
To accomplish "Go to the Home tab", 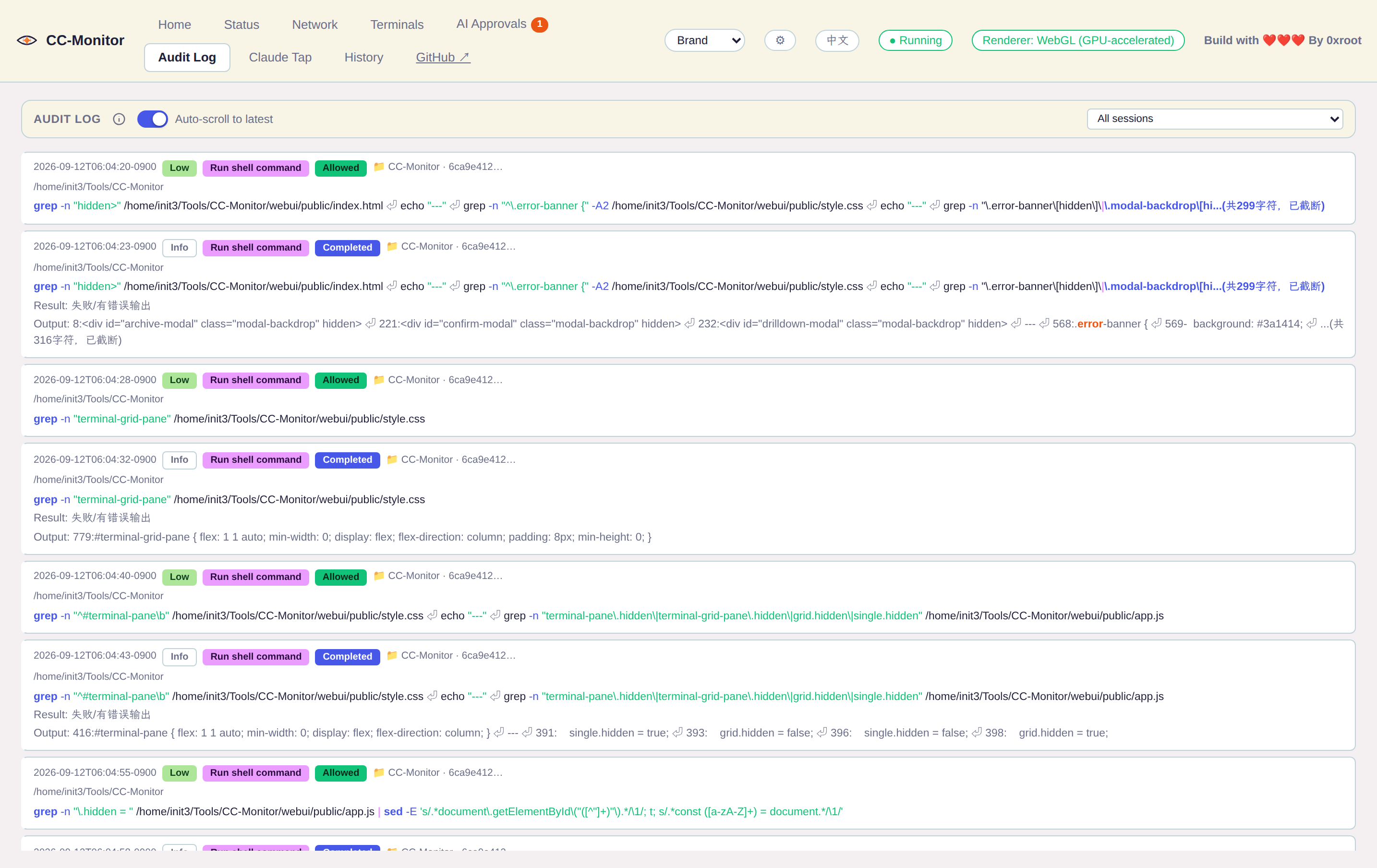I will (174, 24).
